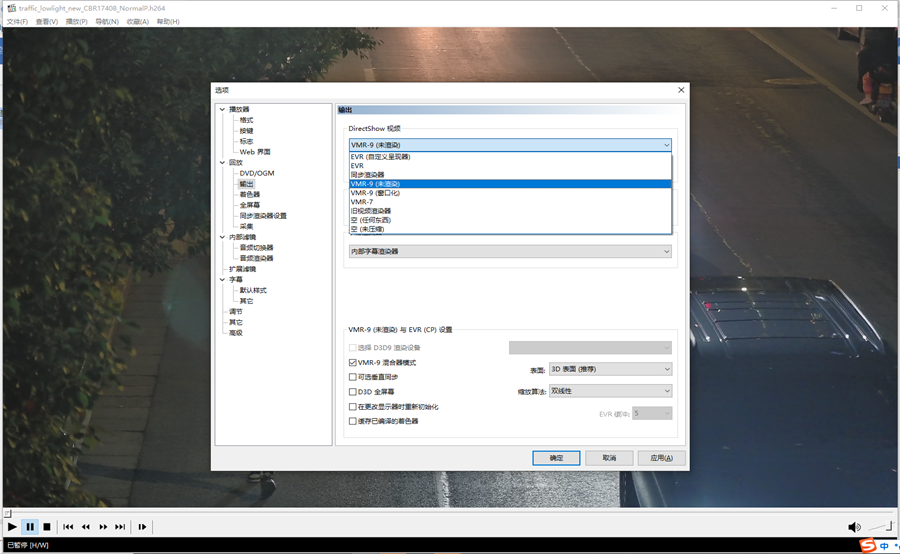Screen dimensions: 900x554
Task: Click the 确定 button to confirm options
Action: coord(556,458)
